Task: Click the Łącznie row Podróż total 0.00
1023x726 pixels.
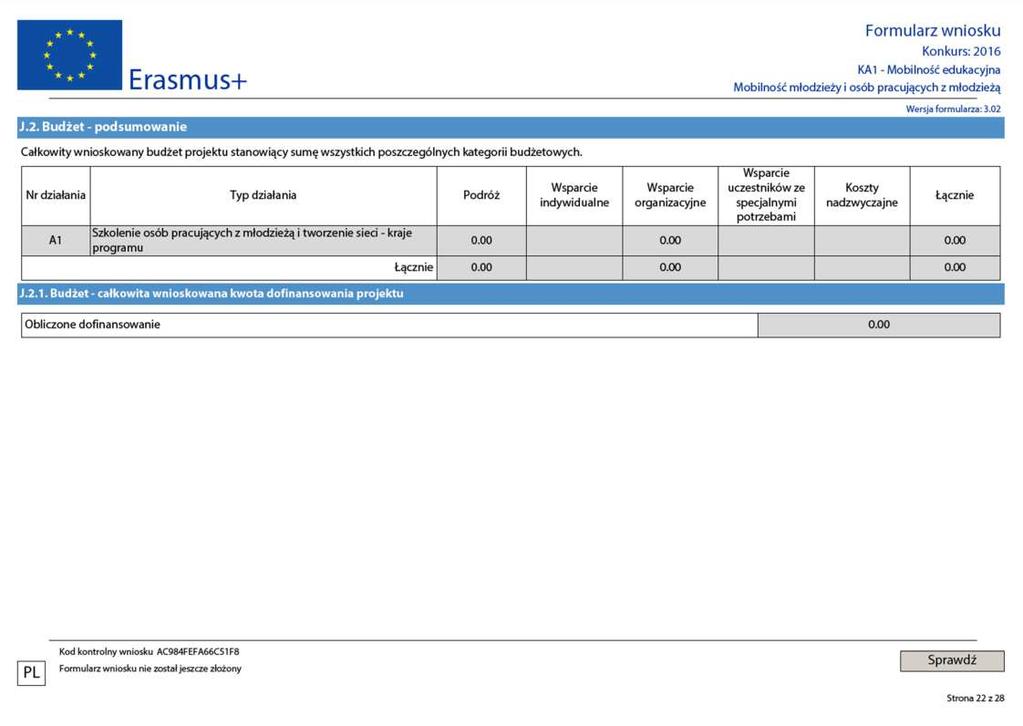Action: tap(481, 267)
